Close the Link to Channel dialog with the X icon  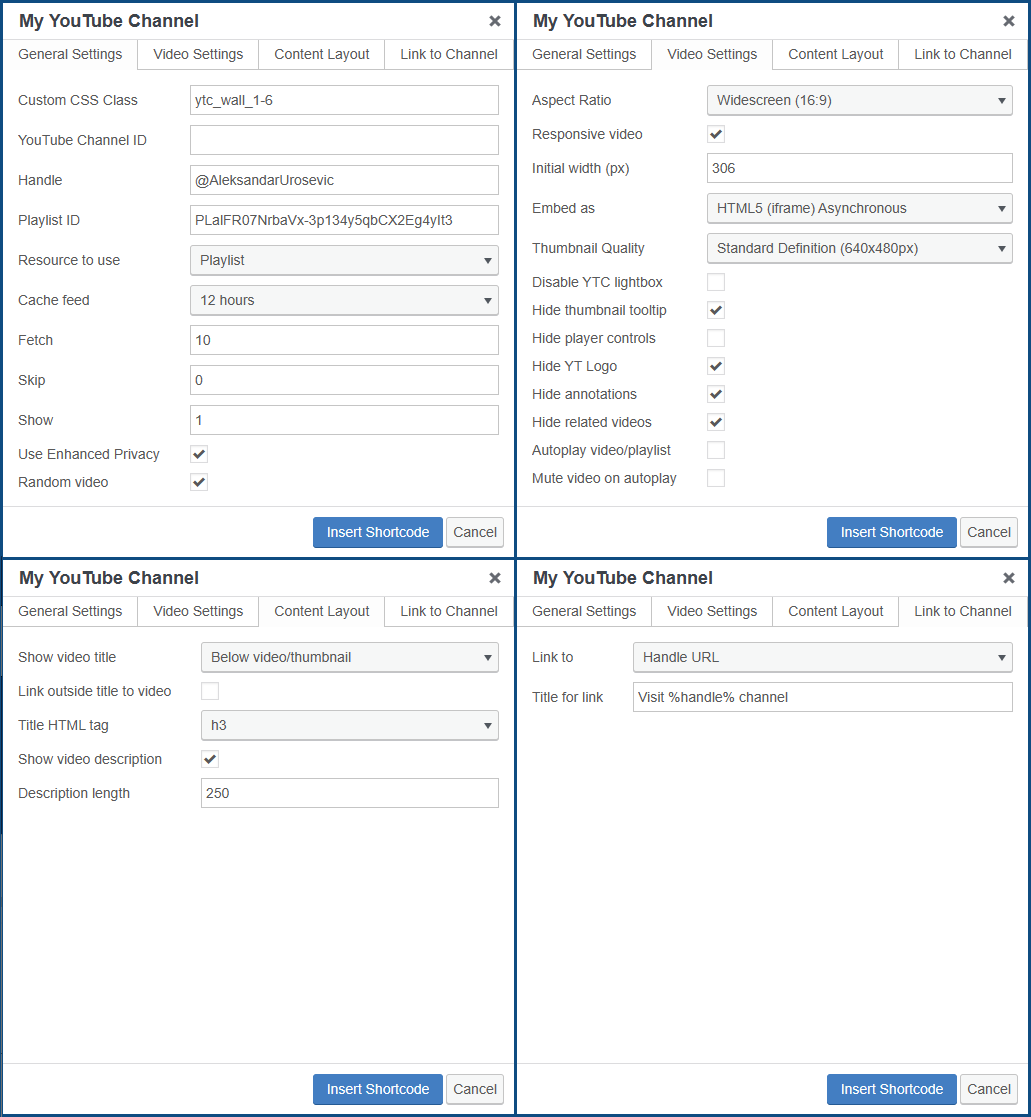(x=1008, y=578)
